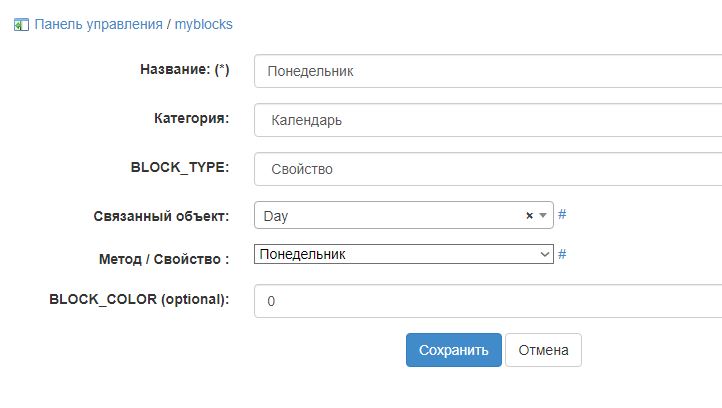The width and height of the screenshot is (722, 408).
Task: Click the BLOCK_COLOR input field
Action: pos(488,301)
